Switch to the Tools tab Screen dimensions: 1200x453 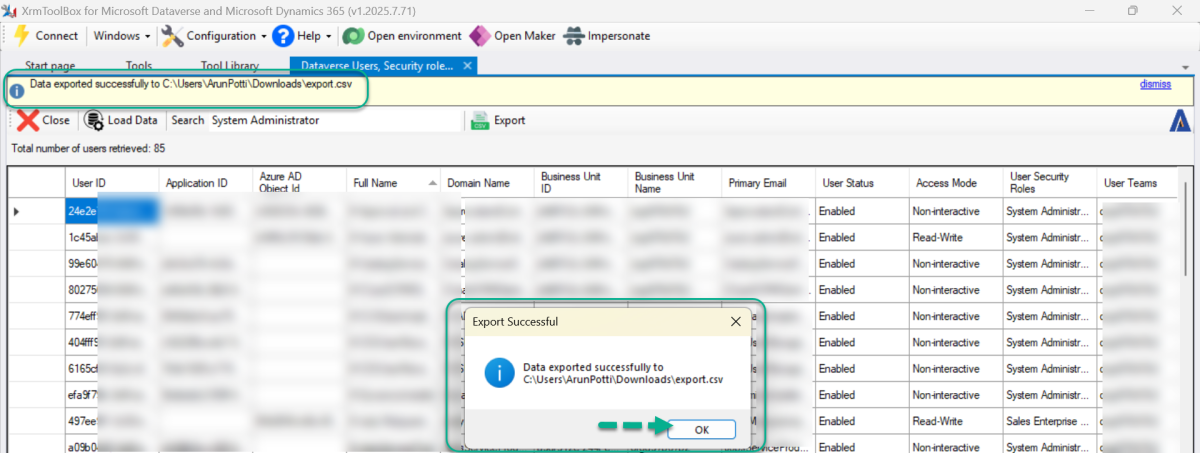pyautogui.click(x=139, y=66)
